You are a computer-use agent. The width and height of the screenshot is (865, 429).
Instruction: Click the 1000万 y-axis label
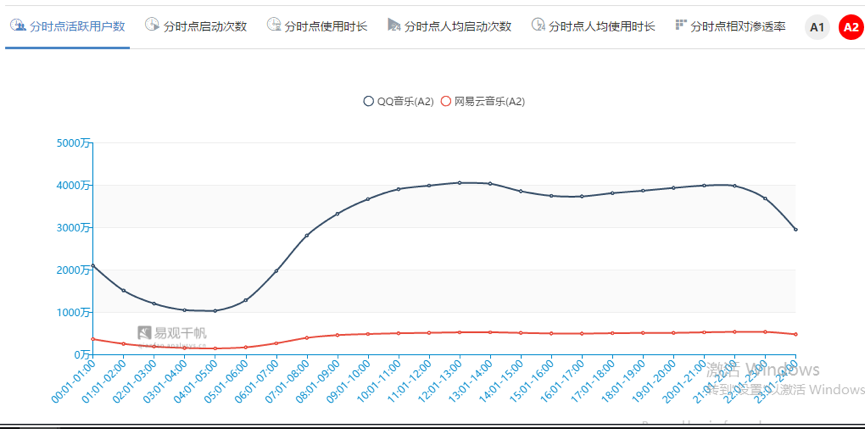73,312
